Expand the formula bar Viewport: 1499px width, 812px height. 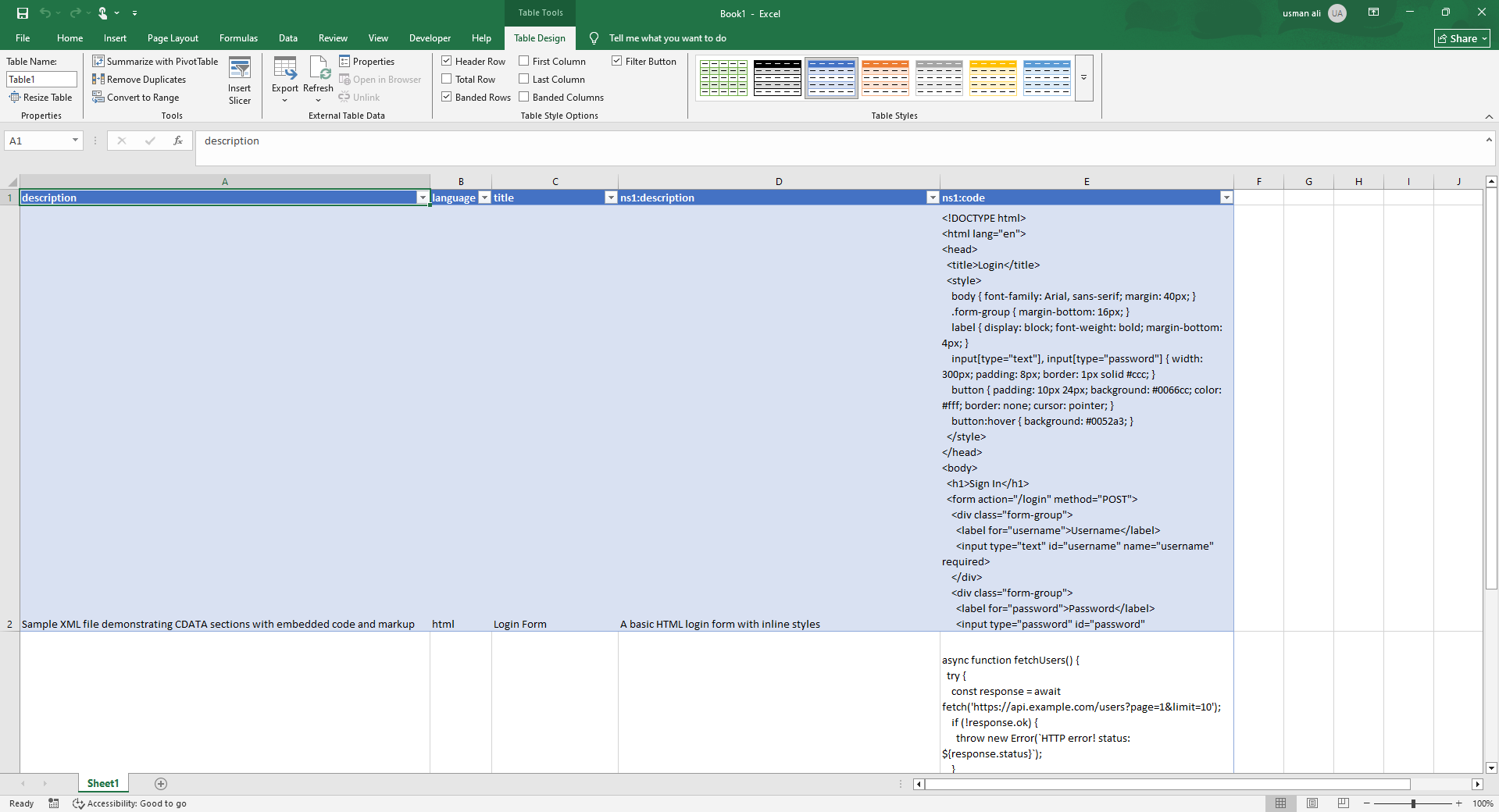click(x=1489, y=141)
